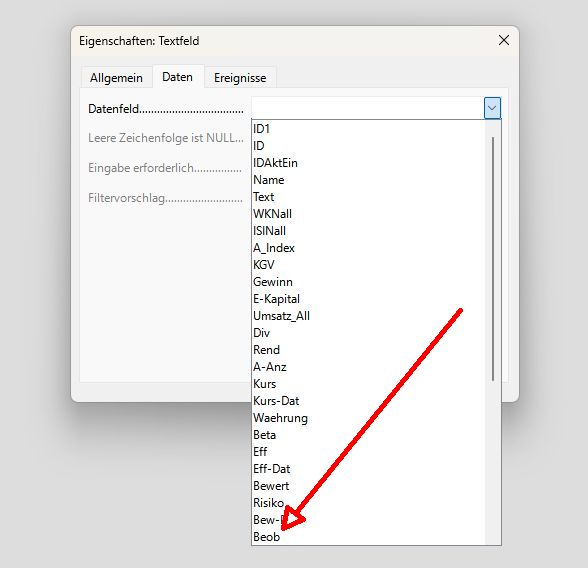The height and width of the screenshot is (568, 588).
Task: Close the Eigenschaften: Textfeld dialog
Action: [504, 40]
